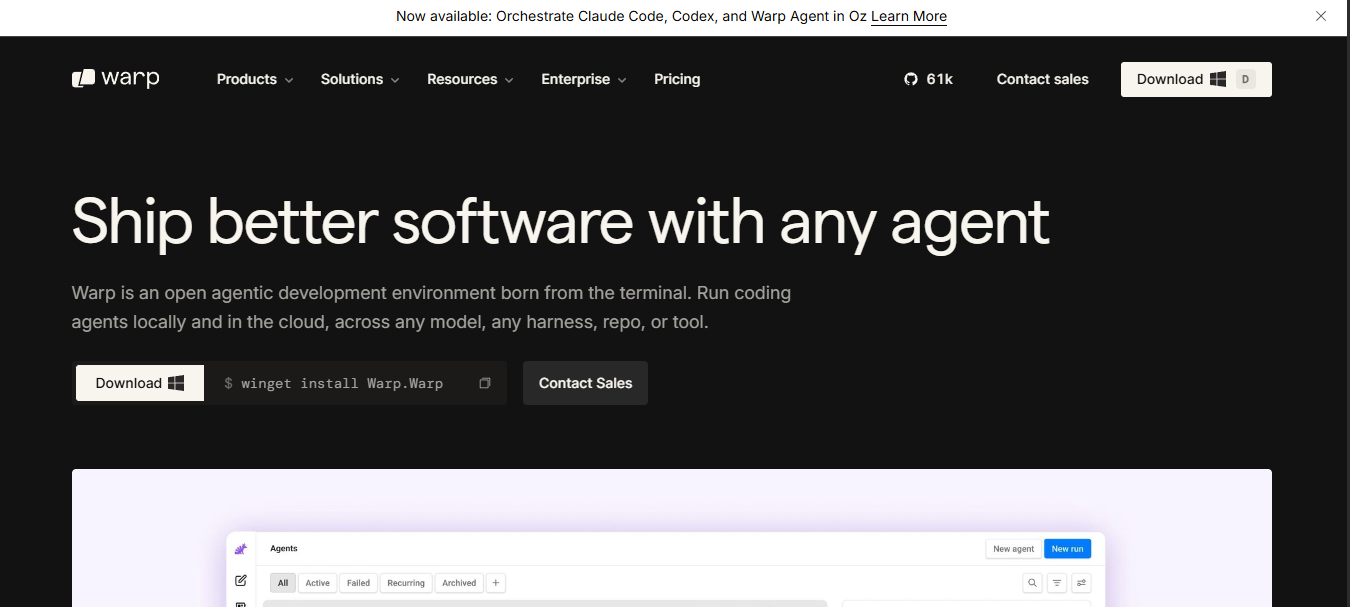Follow the Learn More link in the banner
This screenshot has height=607, width=1350.
click(x=909, y=16)
